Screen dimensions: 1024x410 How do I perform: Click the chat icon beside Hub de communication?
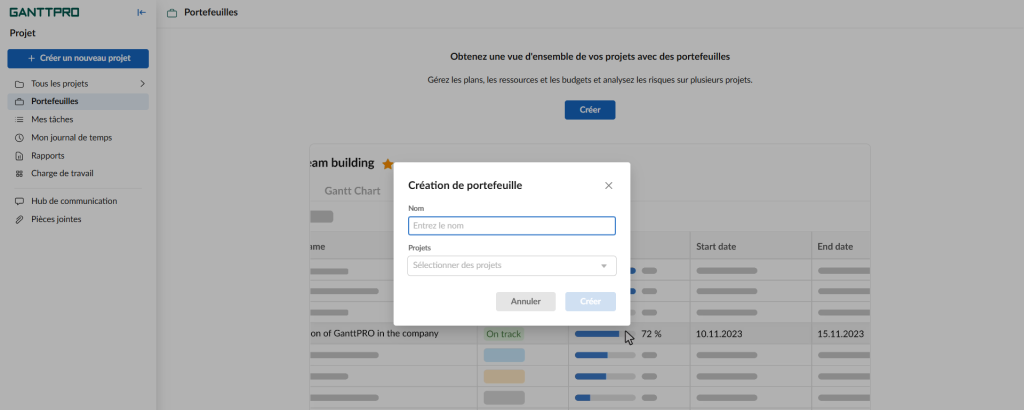19,201
